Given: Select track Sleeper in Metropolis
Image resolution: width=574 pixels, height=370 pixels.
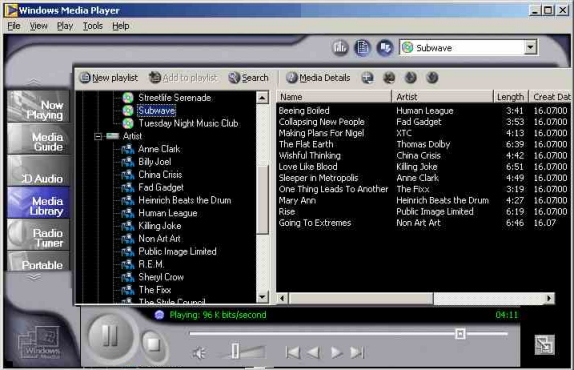Looking at the screenshot, I should coord(318,178).
